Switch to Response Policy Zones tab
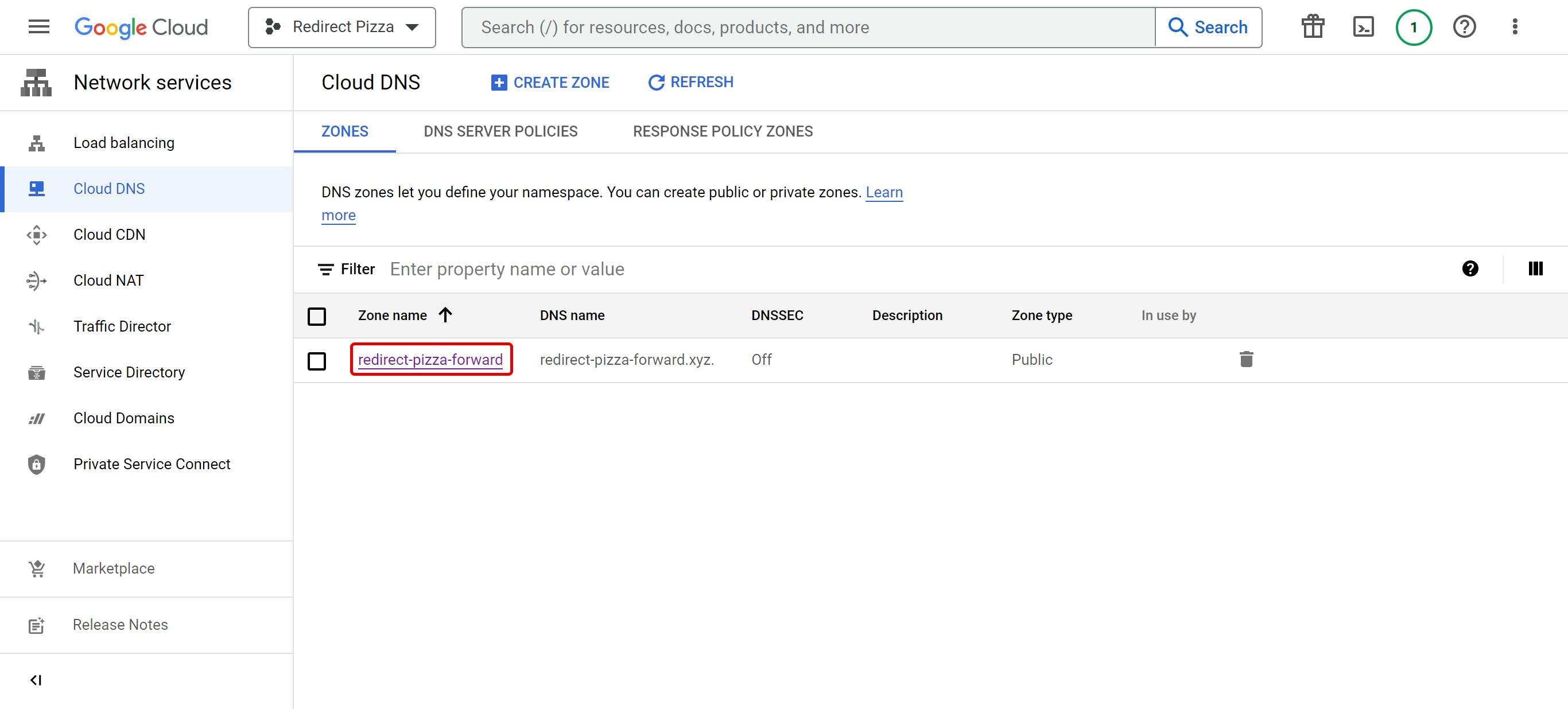The width and height of the screenshot is (1568, 709). pos(722,131)
